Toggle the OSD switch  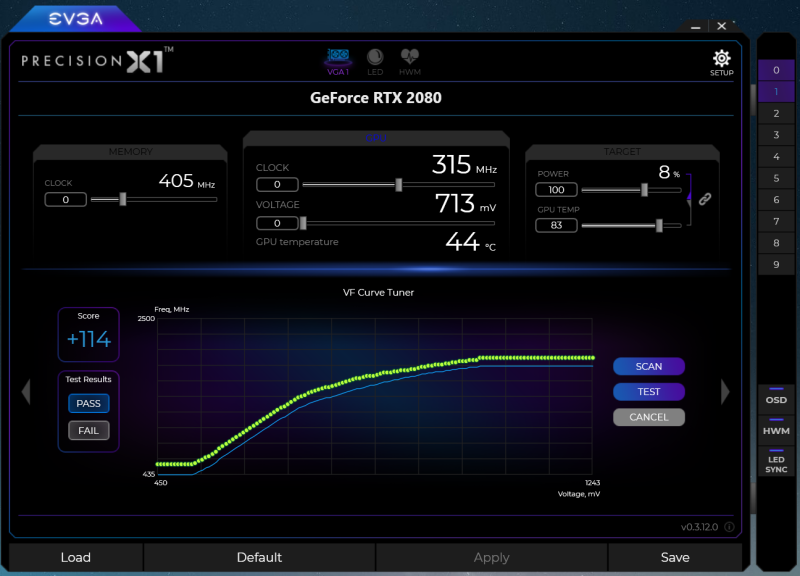point(776,397)
